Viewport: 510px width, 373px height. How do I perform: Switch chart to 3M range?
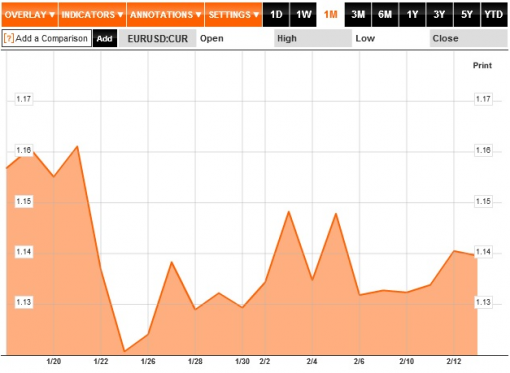[358, 15]
